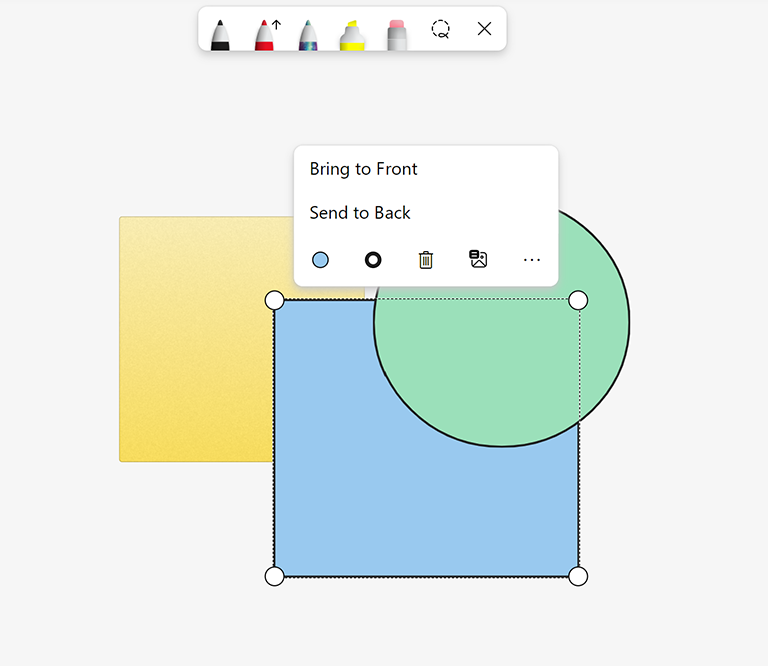Choose the rainbow pen tool
768x666 pixels.
click(x=308, y=33)
